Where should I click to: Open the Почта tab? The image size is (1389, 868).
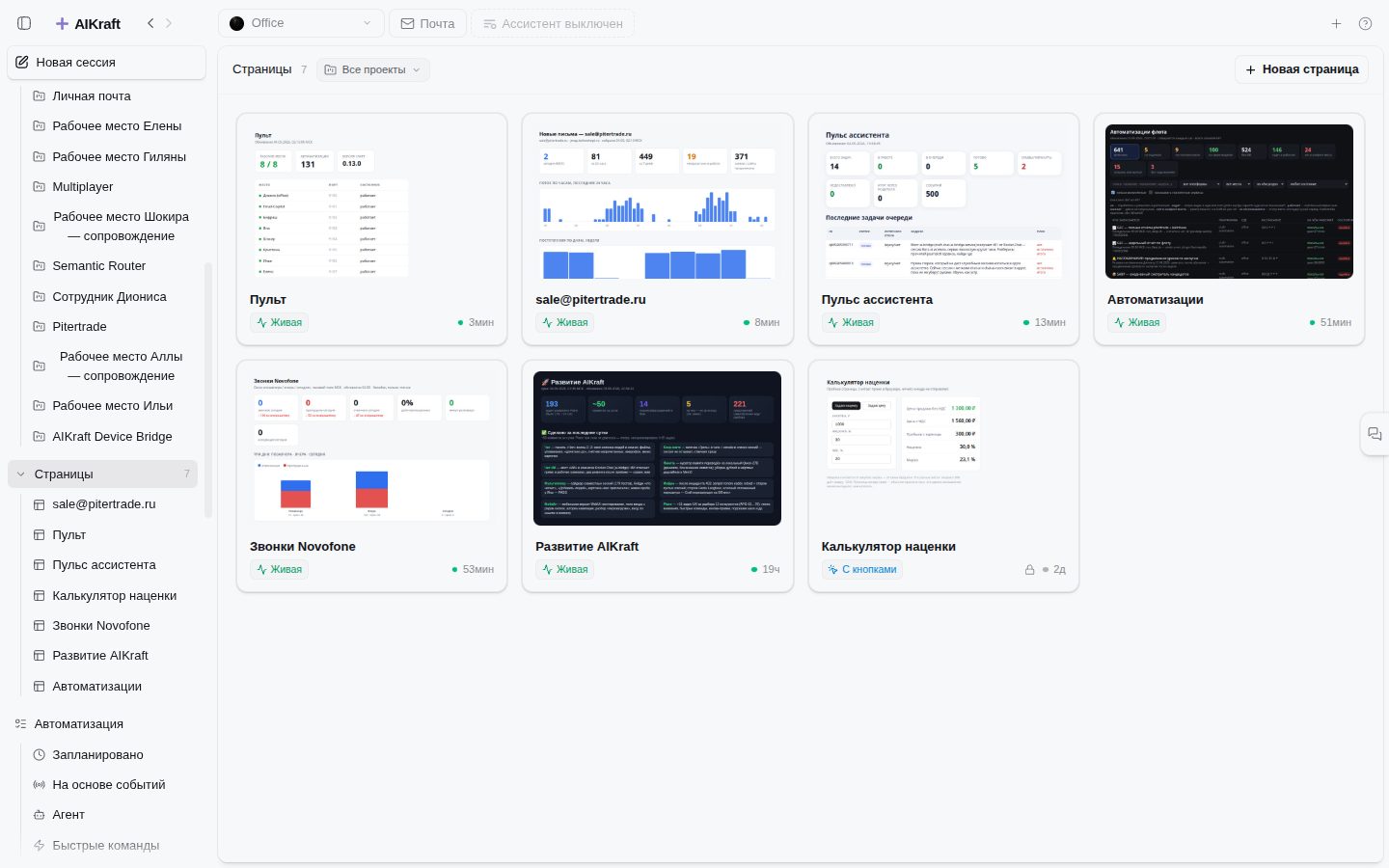(427, 23)
